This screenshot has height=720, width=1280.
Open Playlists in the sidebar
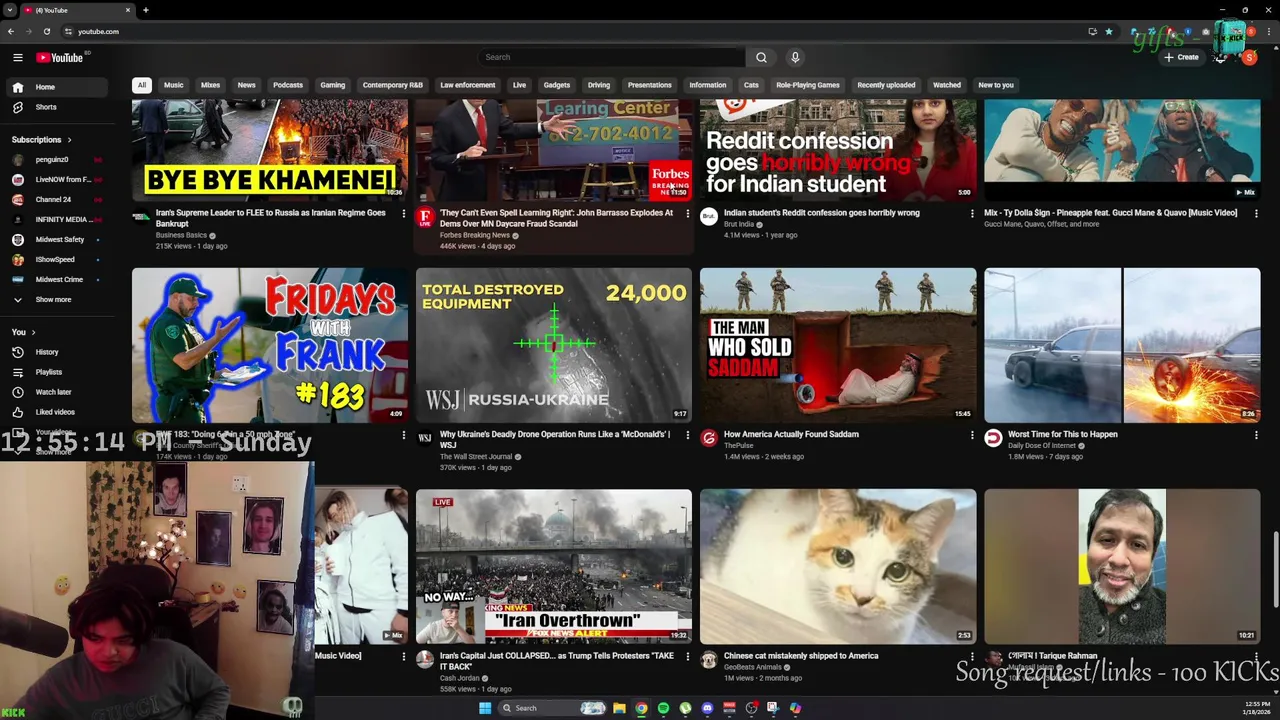tap(56, 372)
